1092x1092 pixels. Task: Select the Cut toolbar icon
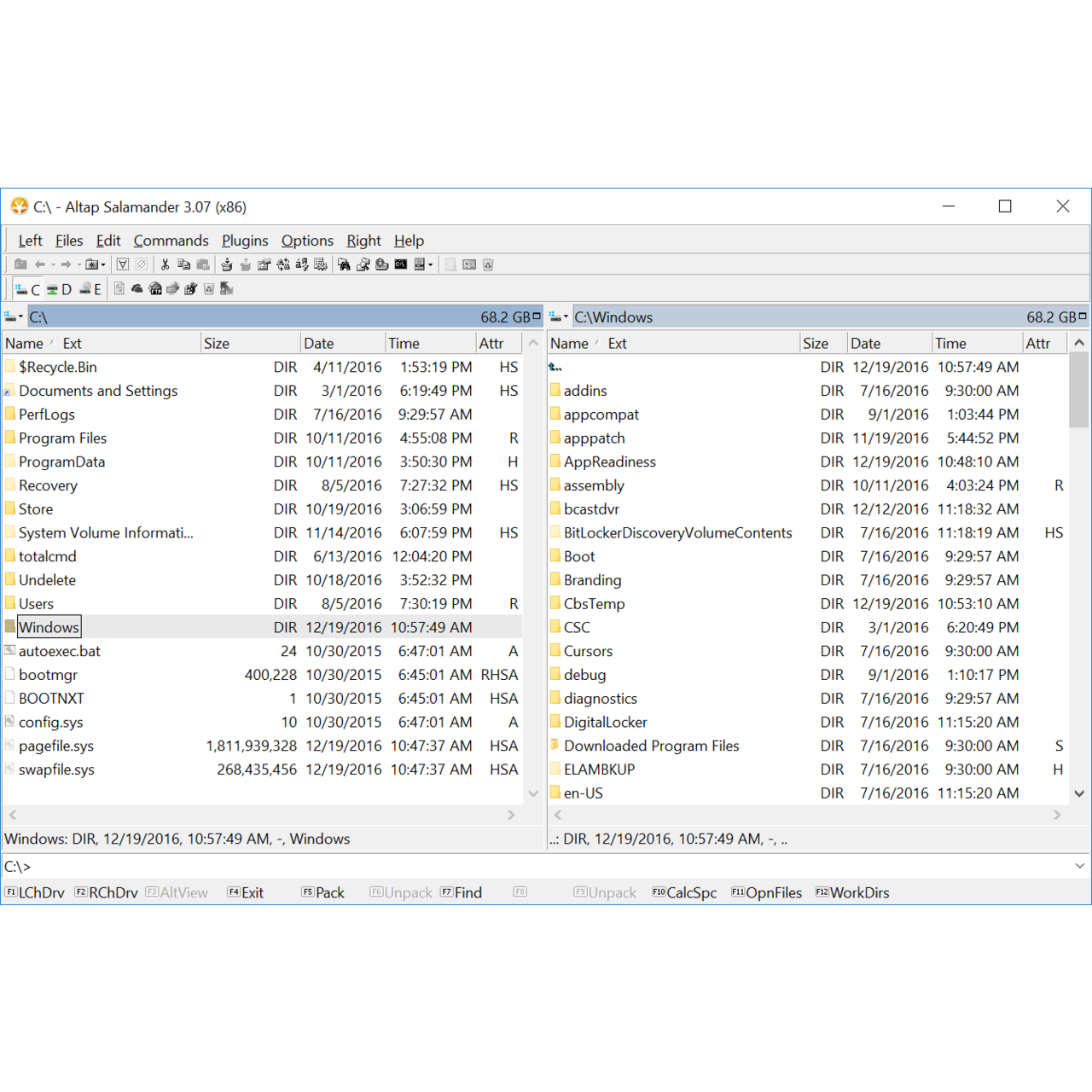click(x=165, y=264)
